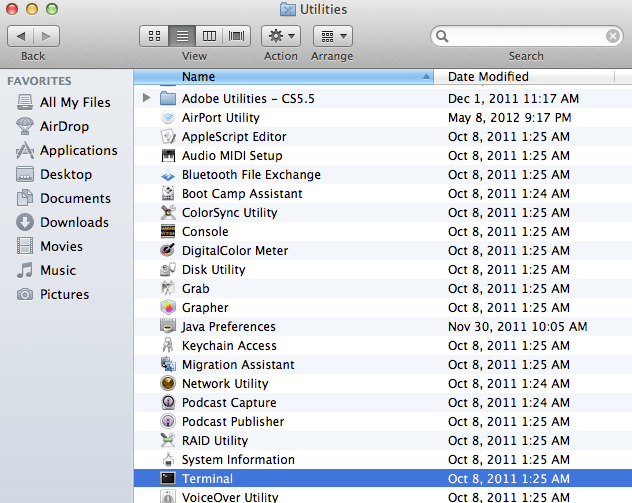Select the 'AirPort Utility' file name

tap(221, 118)
